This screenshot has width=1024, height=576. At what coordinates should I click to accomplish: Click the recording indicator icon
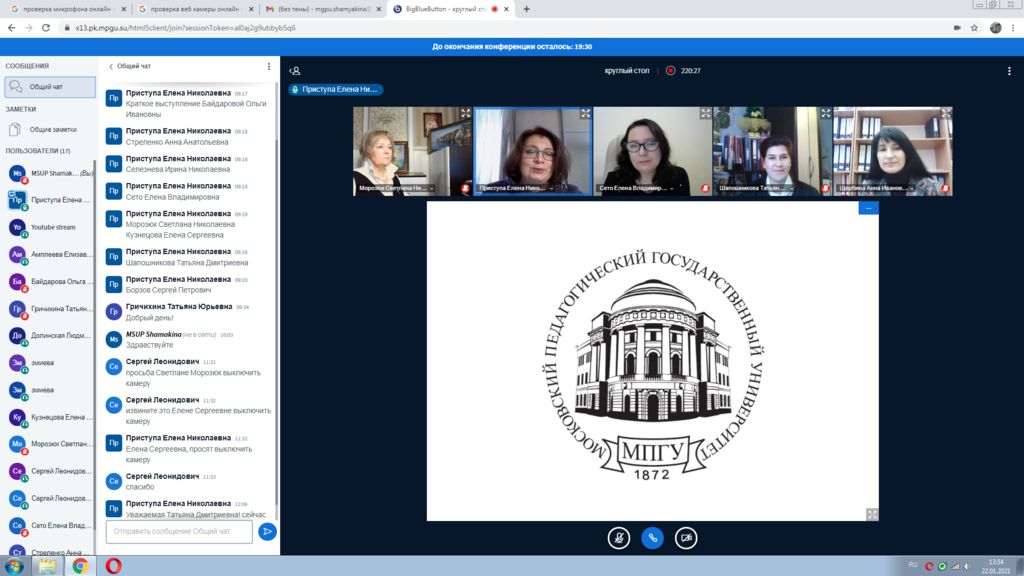tap(671, 71)
